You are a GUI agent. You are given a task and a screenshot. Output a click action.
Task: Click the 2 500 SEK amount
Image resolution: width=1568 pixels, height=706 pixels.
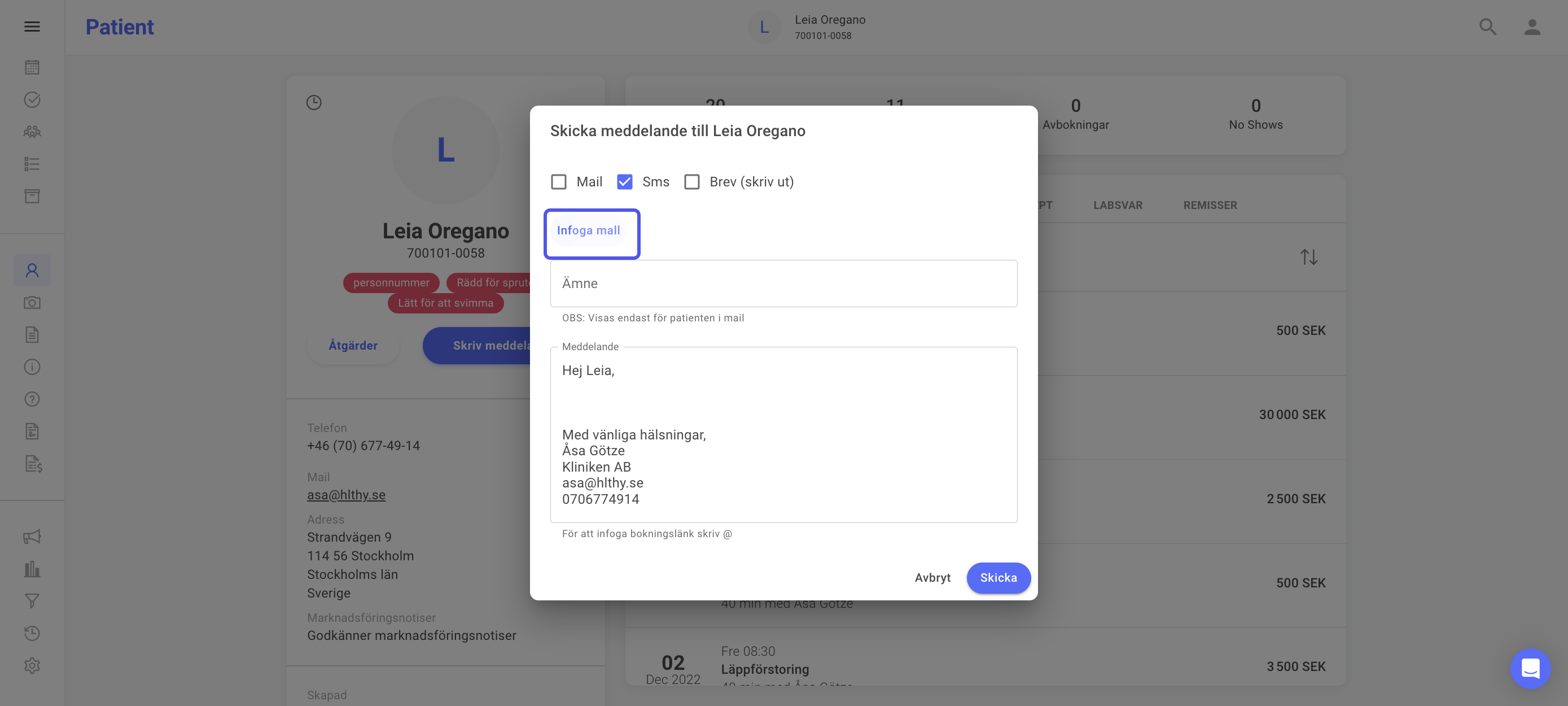[1296, 499]
